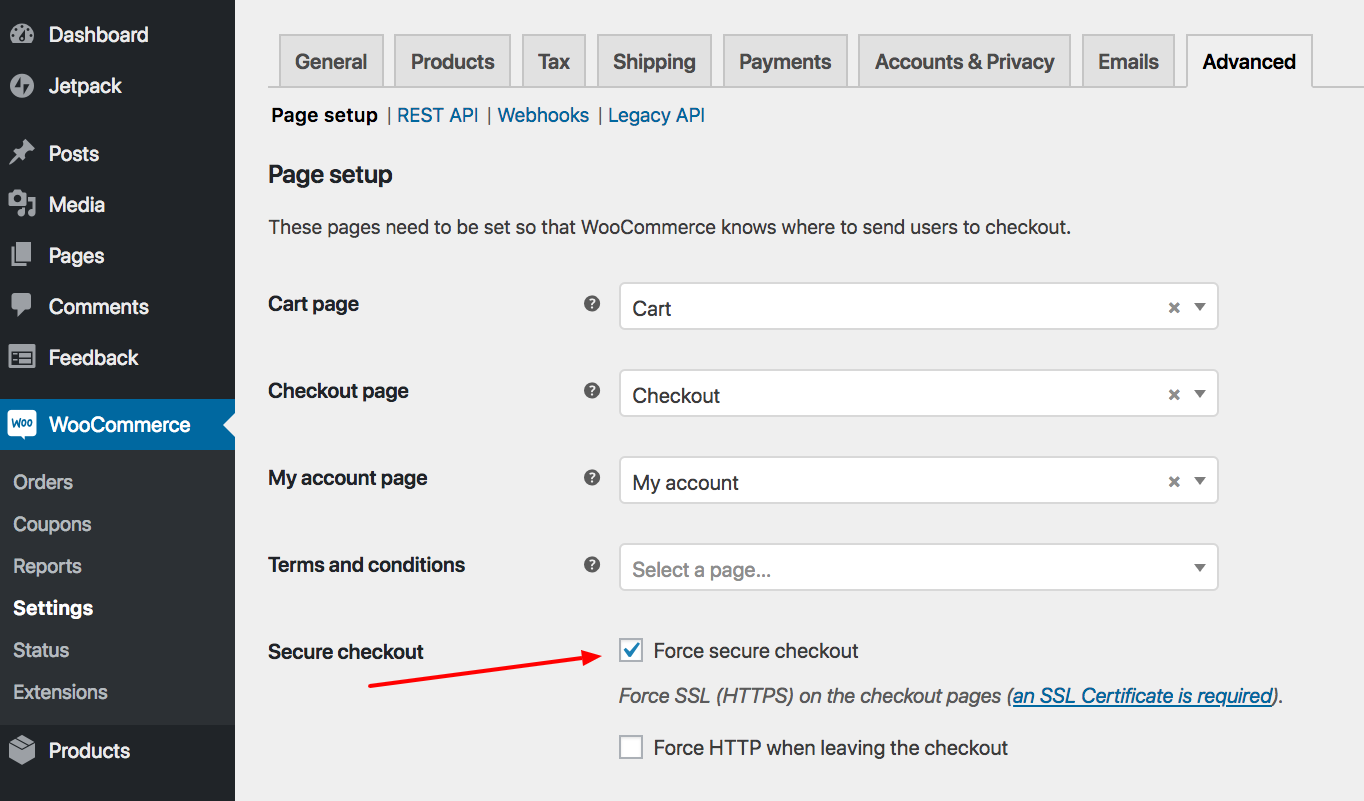The image size is (1364, 801).
Task: Open the WooCommerce sidebar icon
Action: 20,424
